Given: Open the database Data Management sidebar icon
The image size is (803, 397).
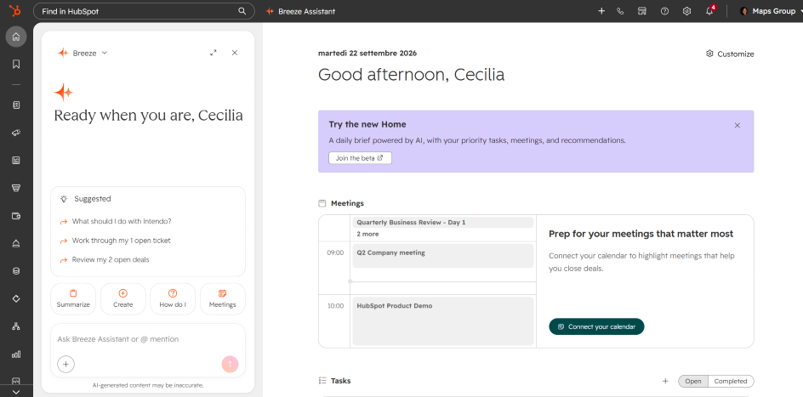Looking at the screenshot, I should [16, 271].
